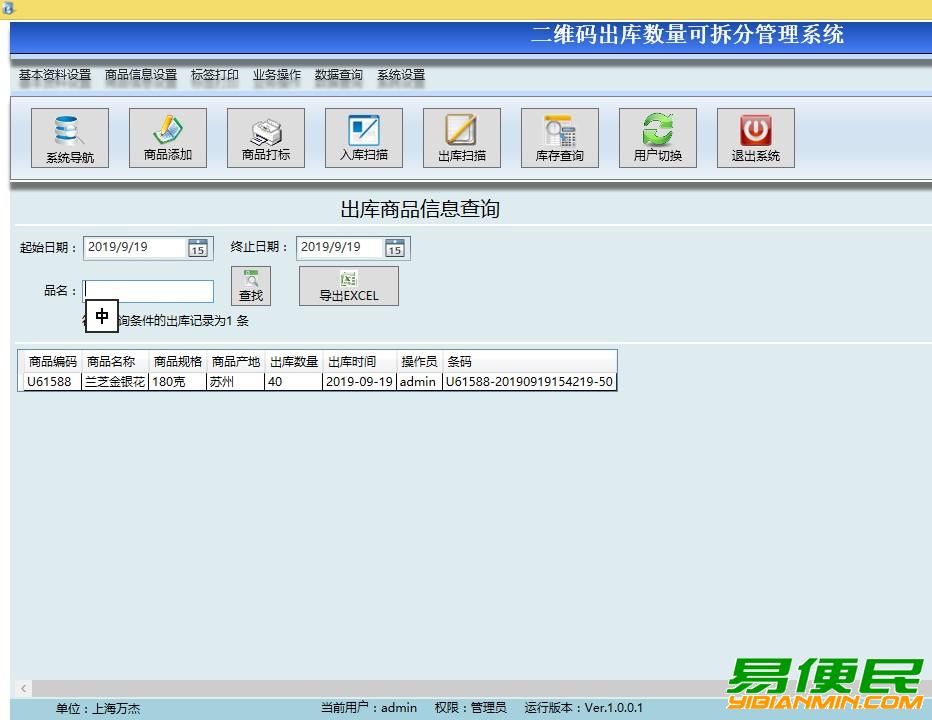Open the 导出EXCEL export dropdown button
932x720 pixels.
tap(348, 286)
